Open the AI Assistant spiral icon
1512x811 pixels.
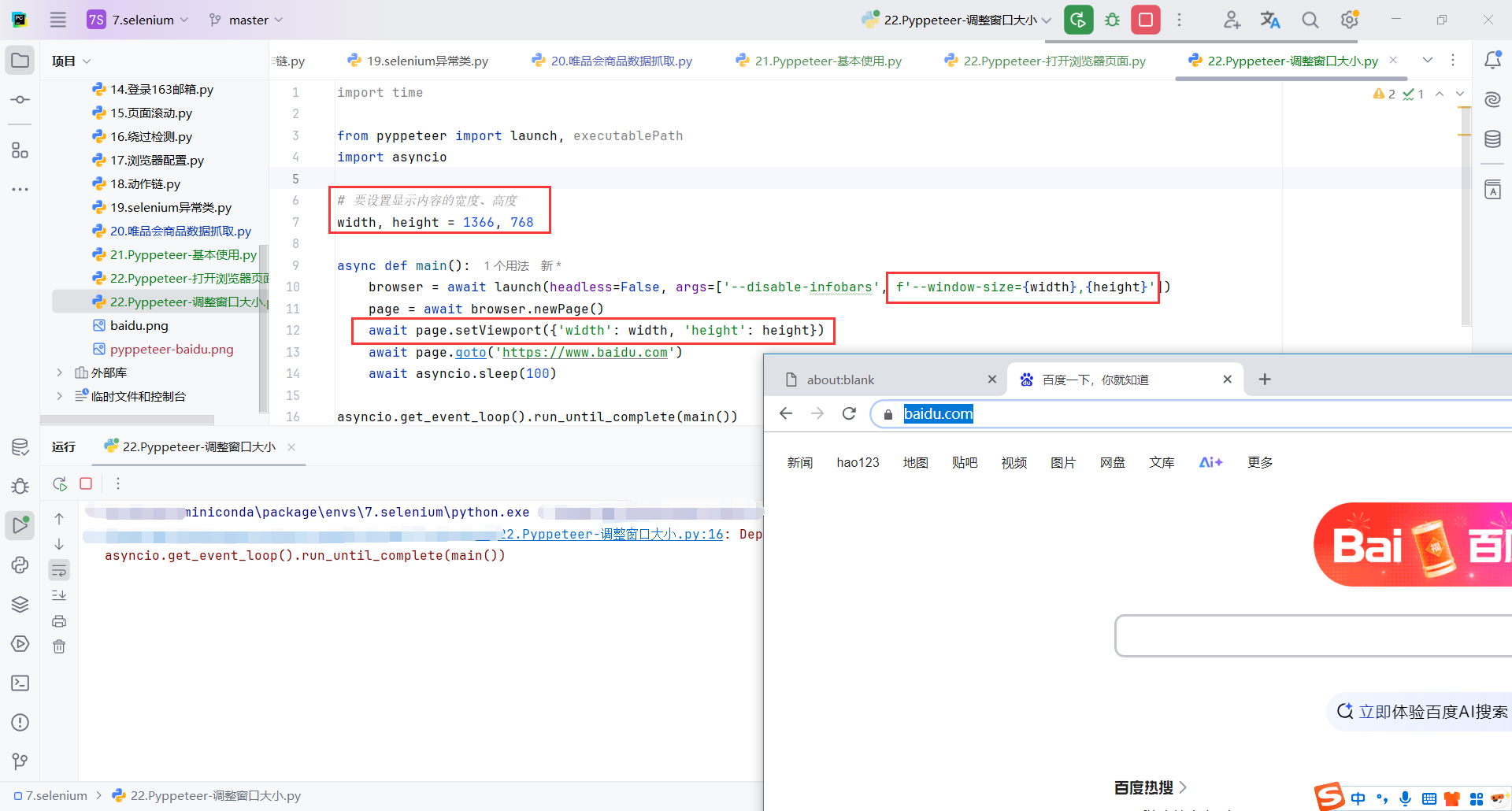(x=1492, y=100)
